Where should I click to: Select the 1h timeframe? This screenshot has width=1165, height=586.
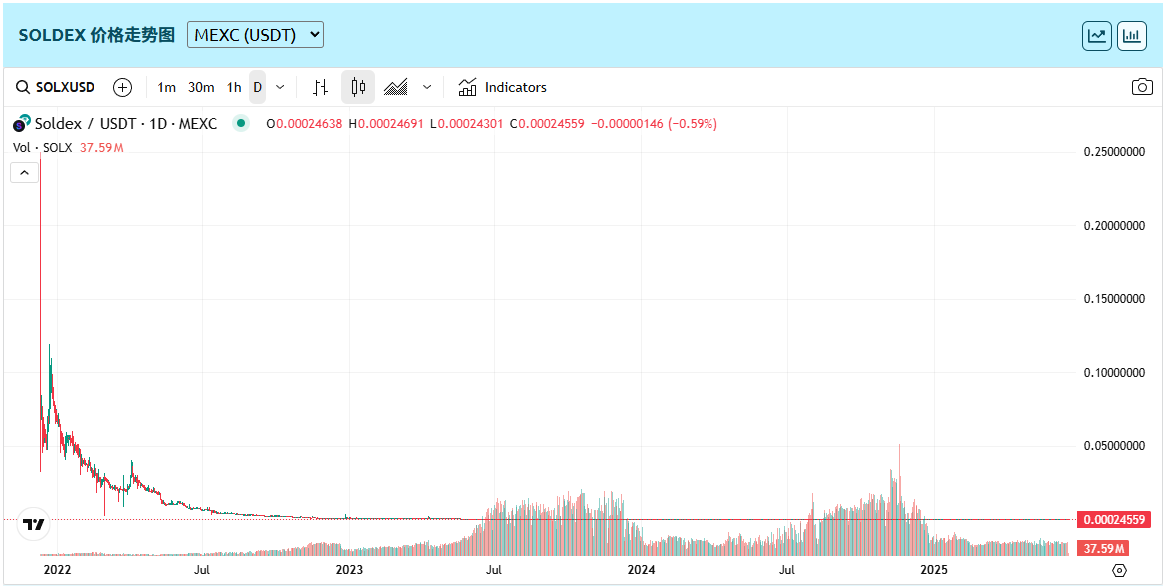pos(234,87)
